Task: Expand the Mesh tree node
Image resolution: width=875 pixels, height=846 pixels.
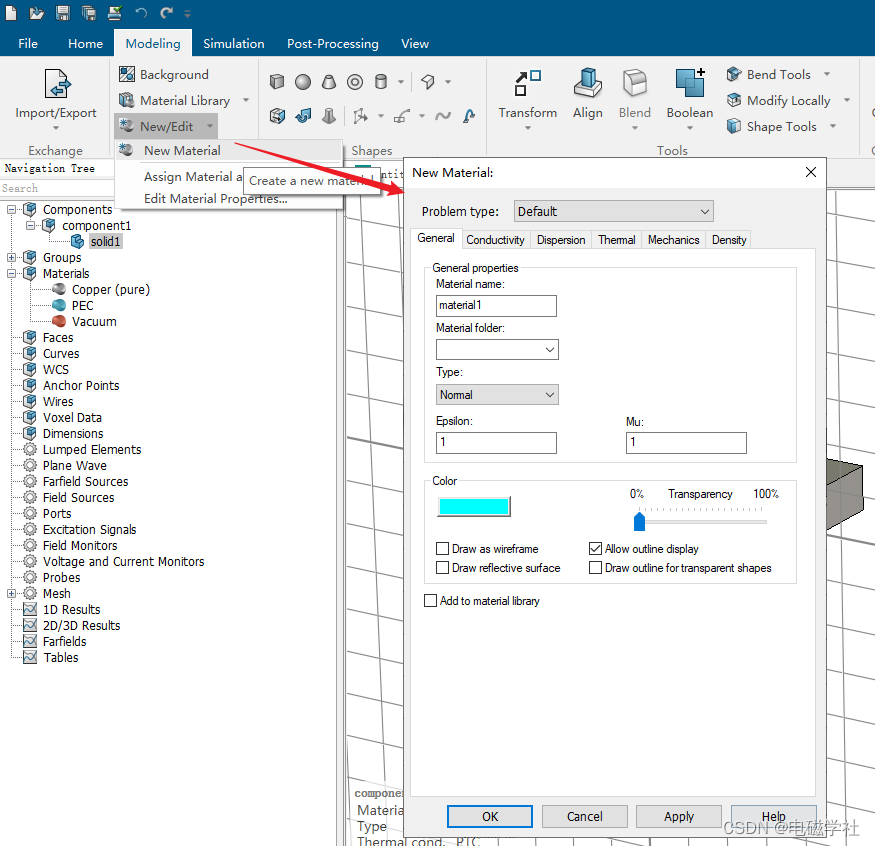Action: coord(11,594)
